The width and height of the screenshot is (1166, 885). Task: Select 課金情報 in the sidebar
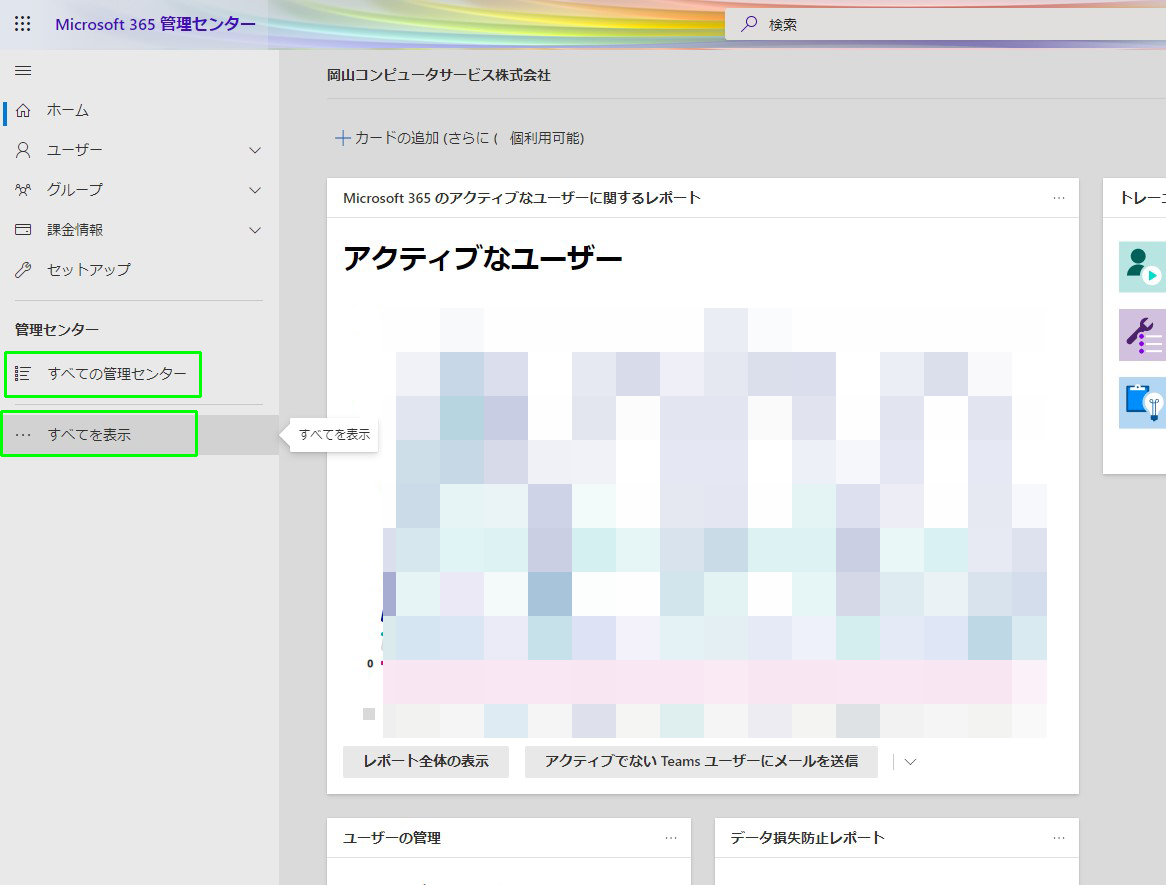point(75,230)
